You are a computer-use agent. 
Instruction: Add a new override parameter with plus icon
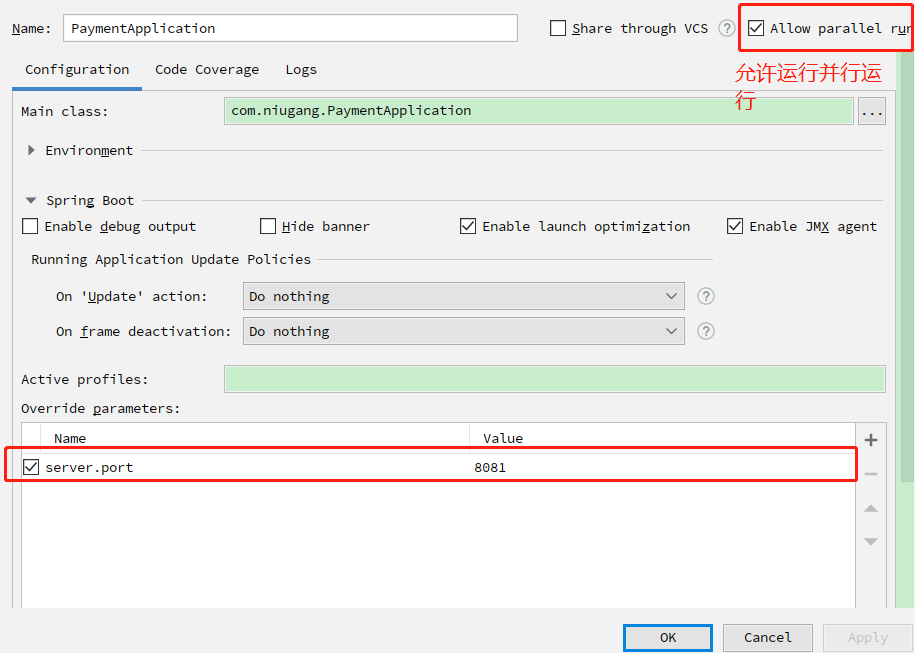tap(871, 440)
